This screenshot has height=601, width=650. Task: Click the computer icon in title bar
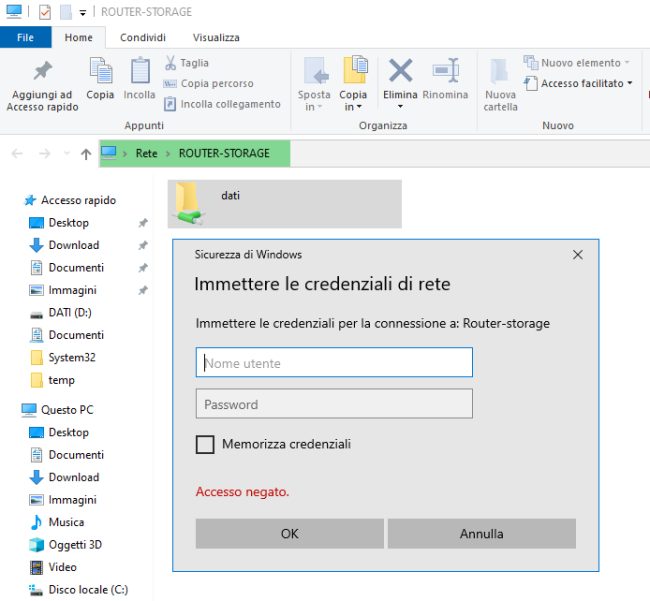(14, 11)
